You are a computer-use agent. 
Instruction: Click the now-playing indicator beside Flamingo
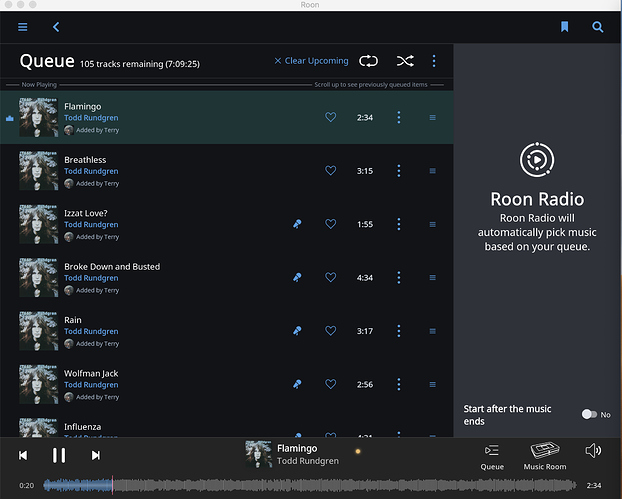click(x=10, y=118)
